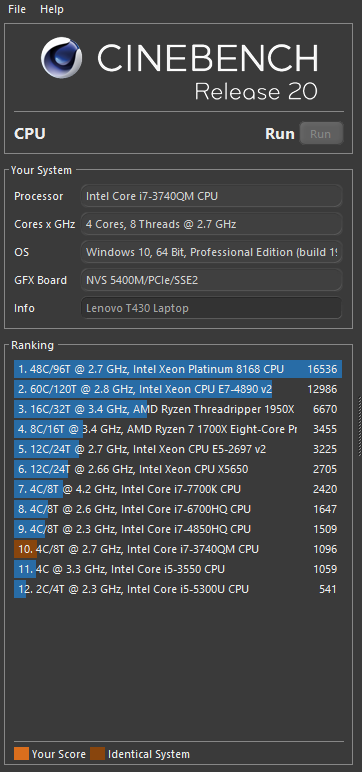The height and width of the screenshot is (772, 362).
Task: Open the File menu
Action: (17, 9)
